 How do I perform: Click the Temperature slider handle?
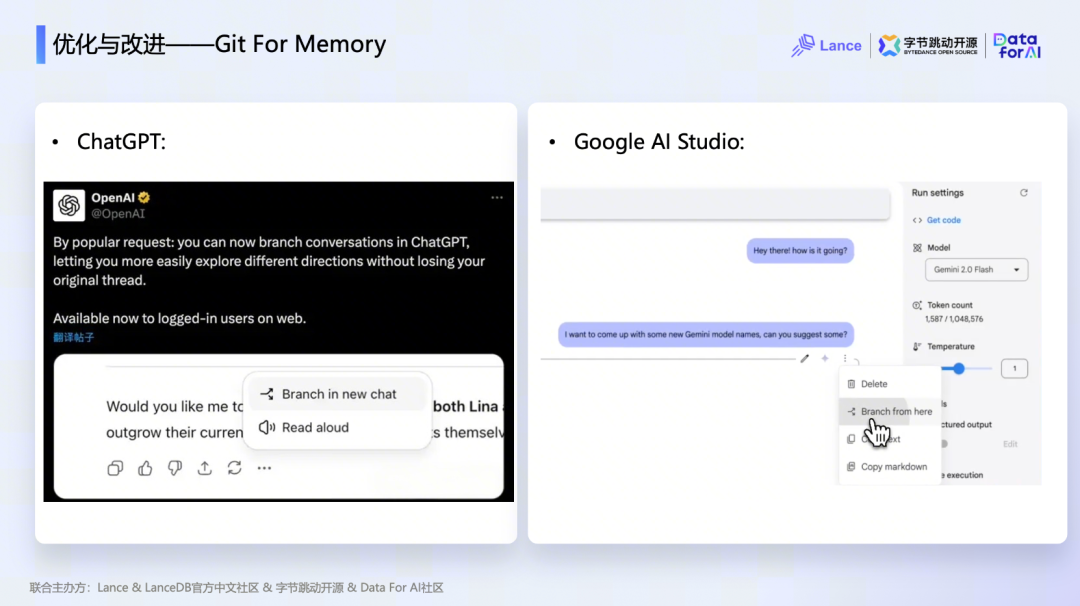coord(958,369)
